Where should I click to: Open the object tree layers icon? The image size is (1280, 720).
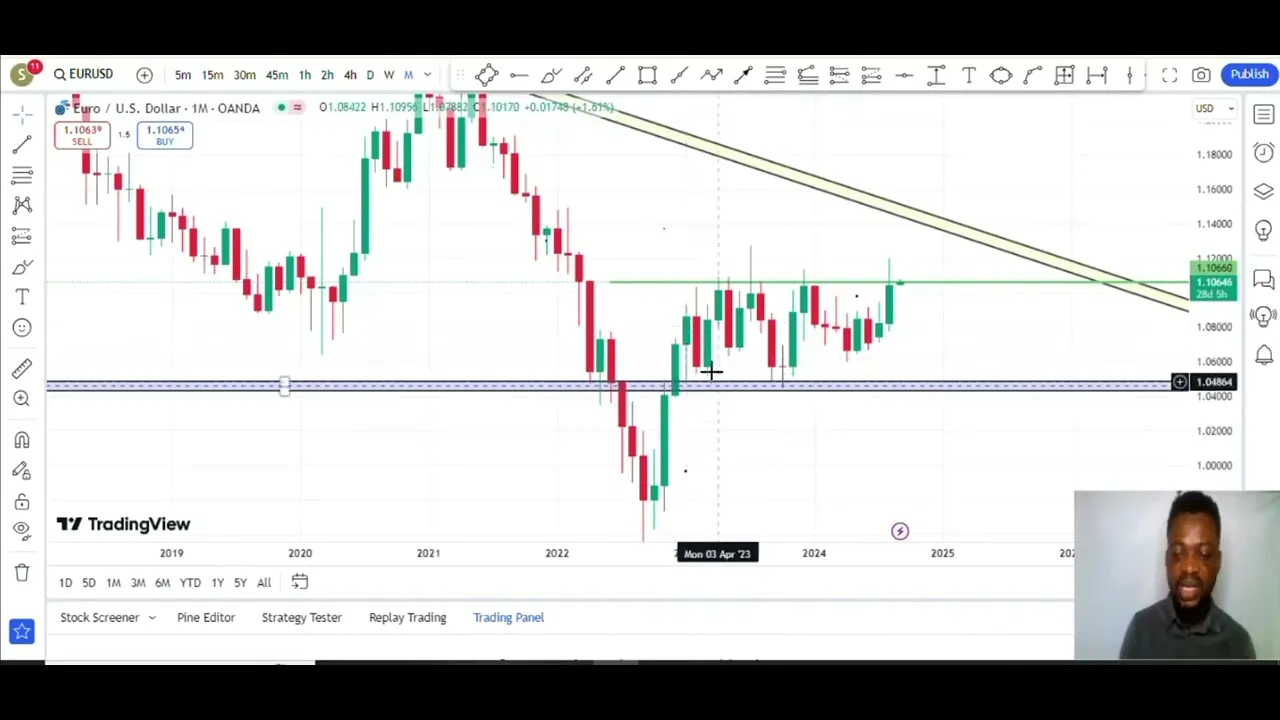(x=1264, y=191)
